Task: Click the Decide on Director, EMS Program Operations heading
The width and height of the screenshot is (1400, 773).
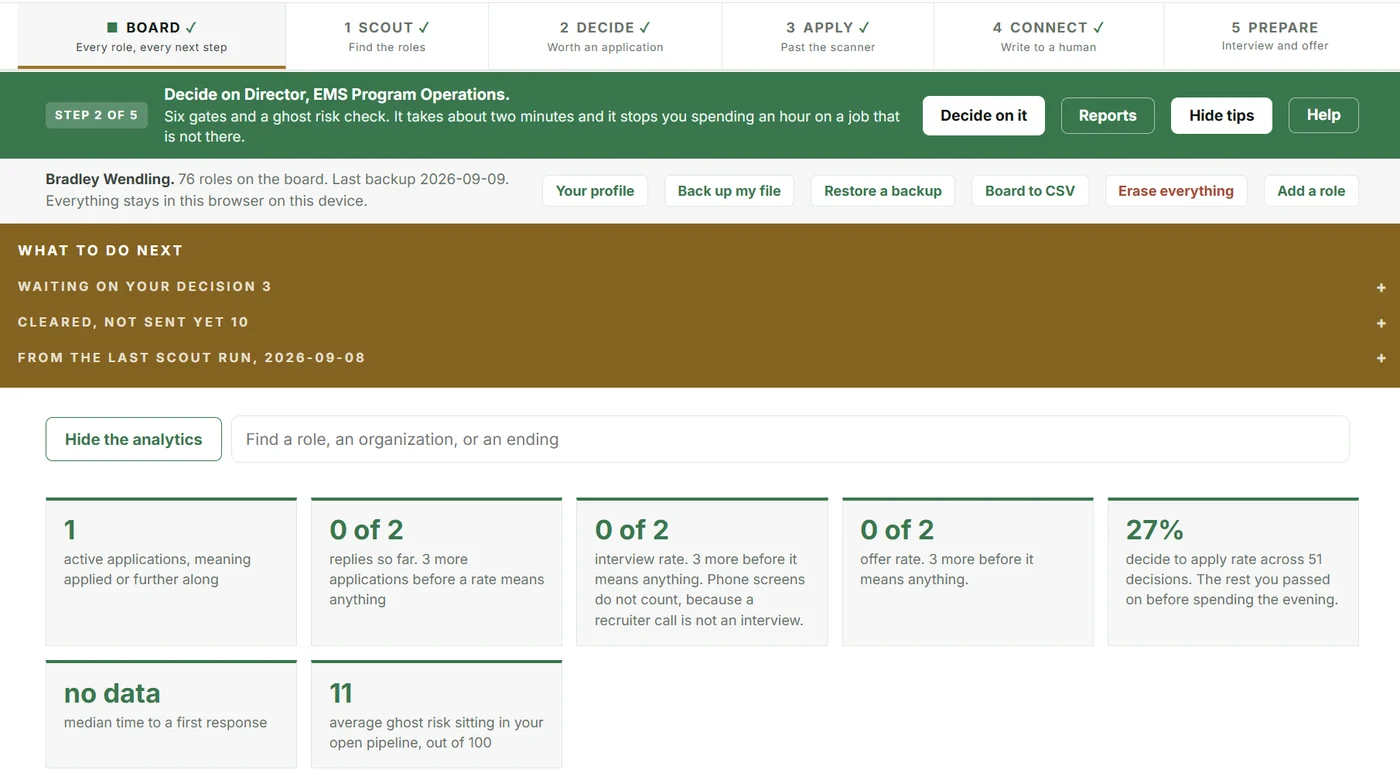Action: tap(337, 95)
